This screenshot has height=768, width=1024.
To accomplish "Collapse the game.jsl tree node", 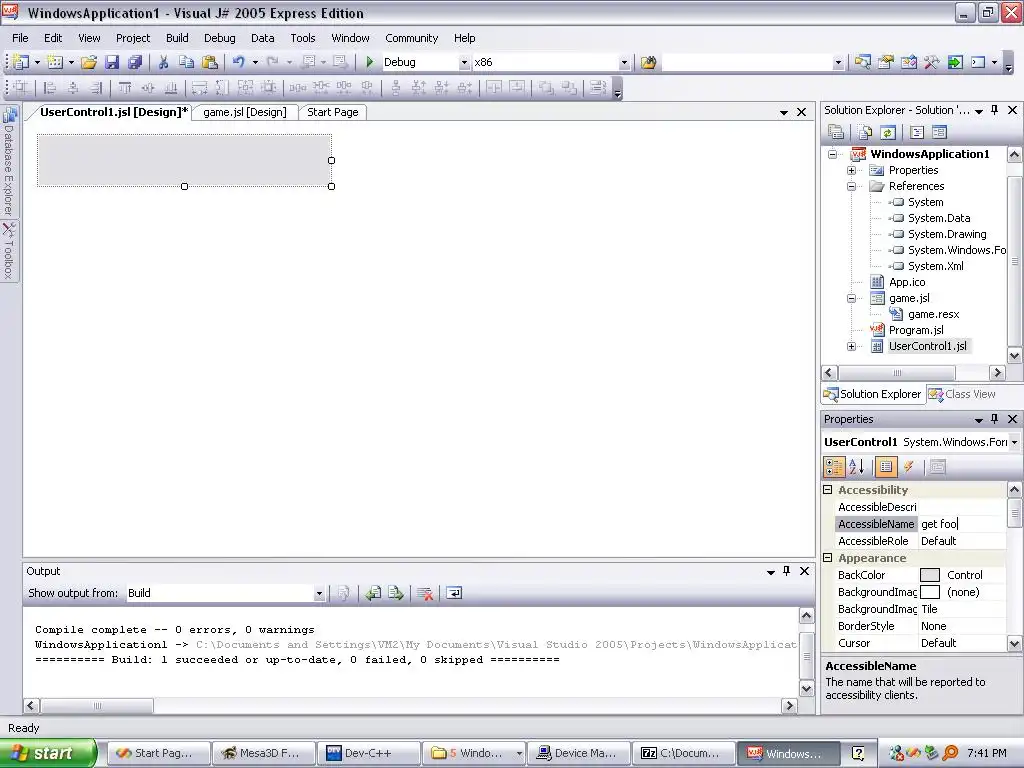I will pos(852,298).
